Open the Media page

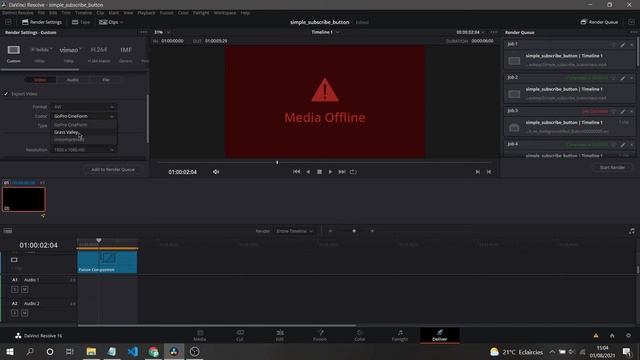(x=200, y=335)
